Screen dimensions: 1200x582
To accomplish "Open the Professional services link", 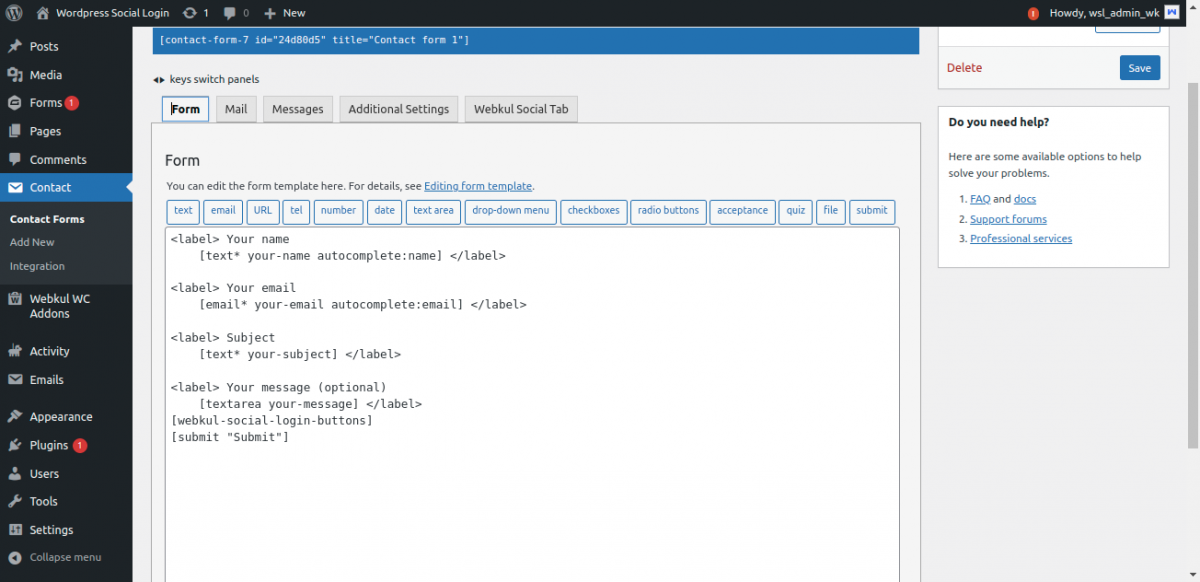I will point(1021,239).
